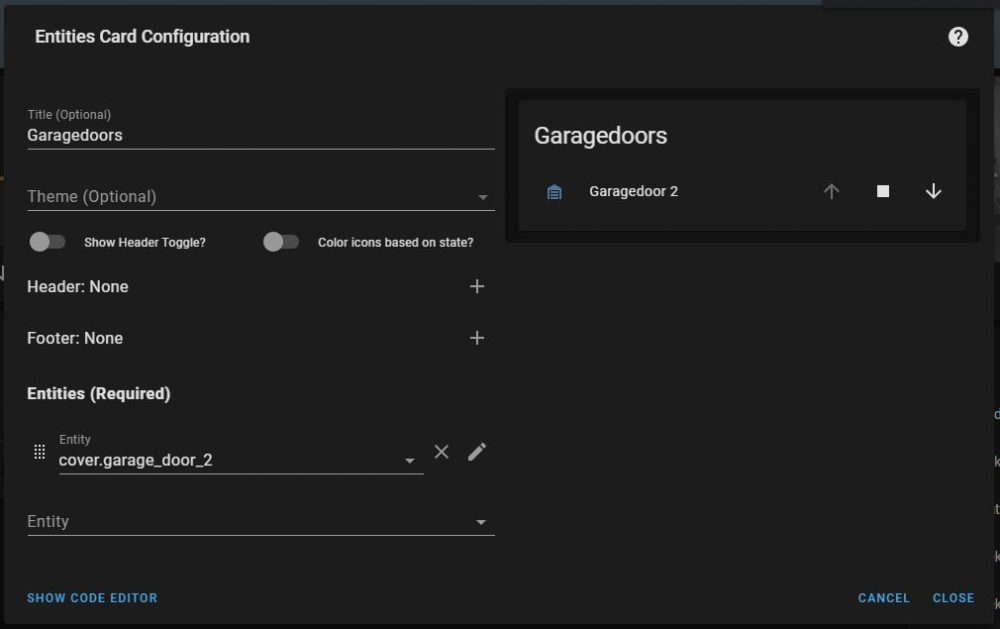Image resolution: width=1000 pixels, height=629 pixels.
Task: Open the cover.garage_door_2 entity dropdown
Action: pyautogui.click(x=410, y=459)
